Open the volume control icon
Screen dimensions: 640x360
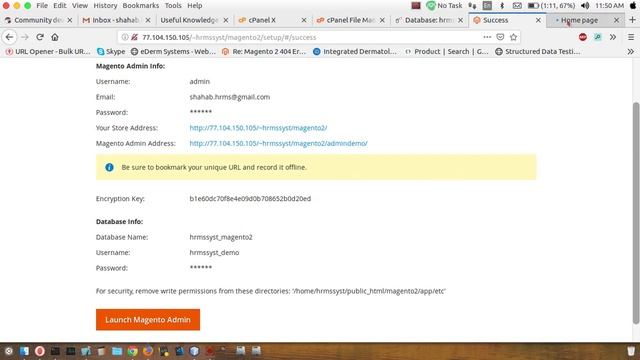(x=585, y=6)
